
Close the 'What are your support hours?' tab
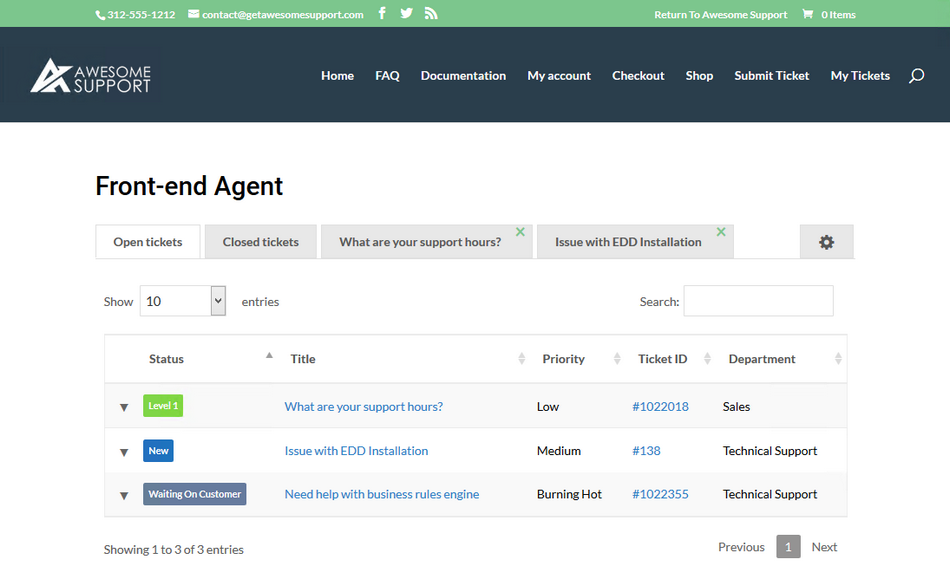point(520,231)
